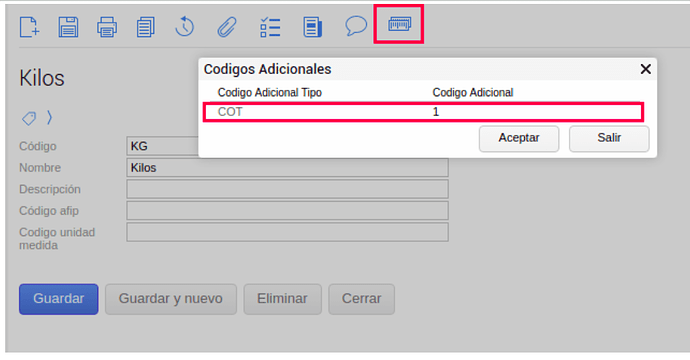Click the Descripción input field

[x=287, y=189]
